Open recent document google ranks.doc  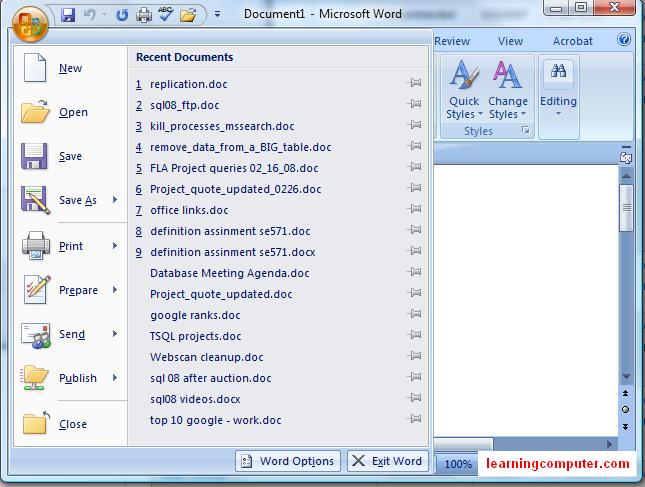tap(195, 315)
